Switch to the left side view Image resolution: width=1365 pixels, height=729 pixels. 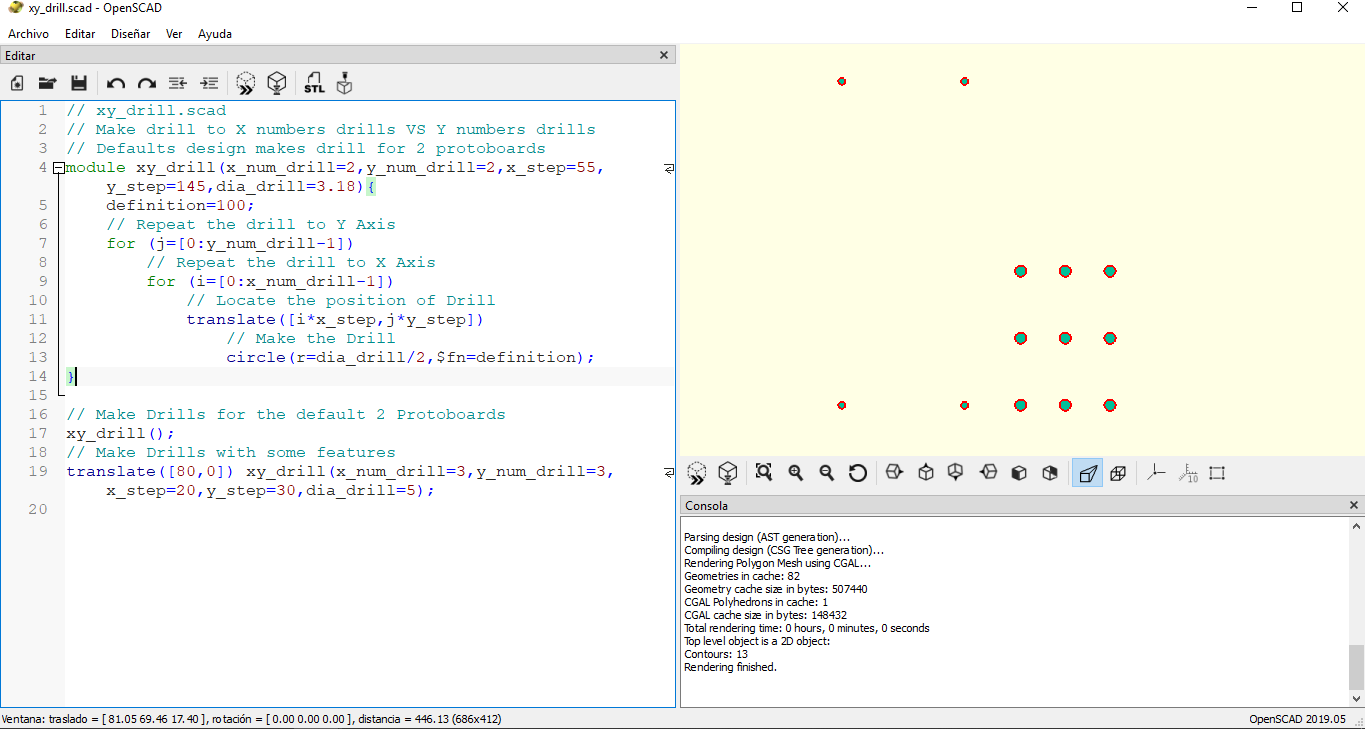(x=988, y=473)
